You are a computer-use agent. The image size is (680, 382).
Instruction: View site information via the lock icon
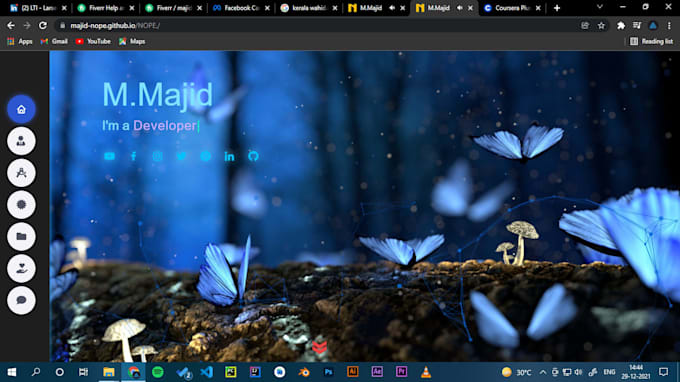coord(62,26)
